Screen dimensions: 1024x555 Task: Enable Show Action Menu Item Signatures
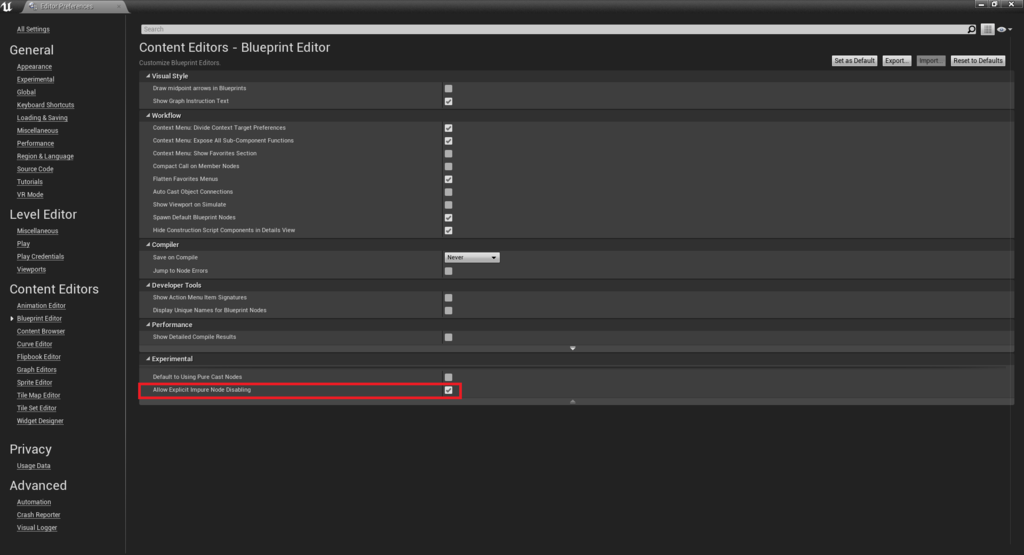pyautogui.click(x=449, y=298)
